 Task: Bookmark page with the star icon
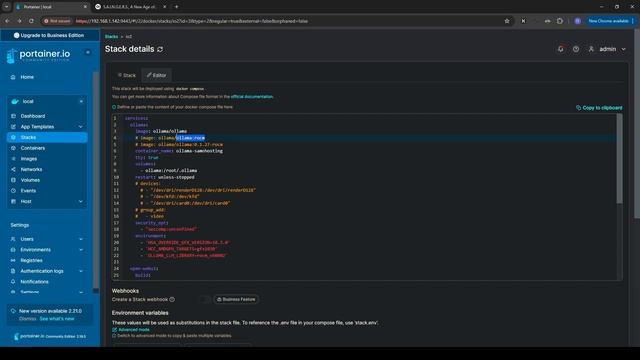coord(507,21)
